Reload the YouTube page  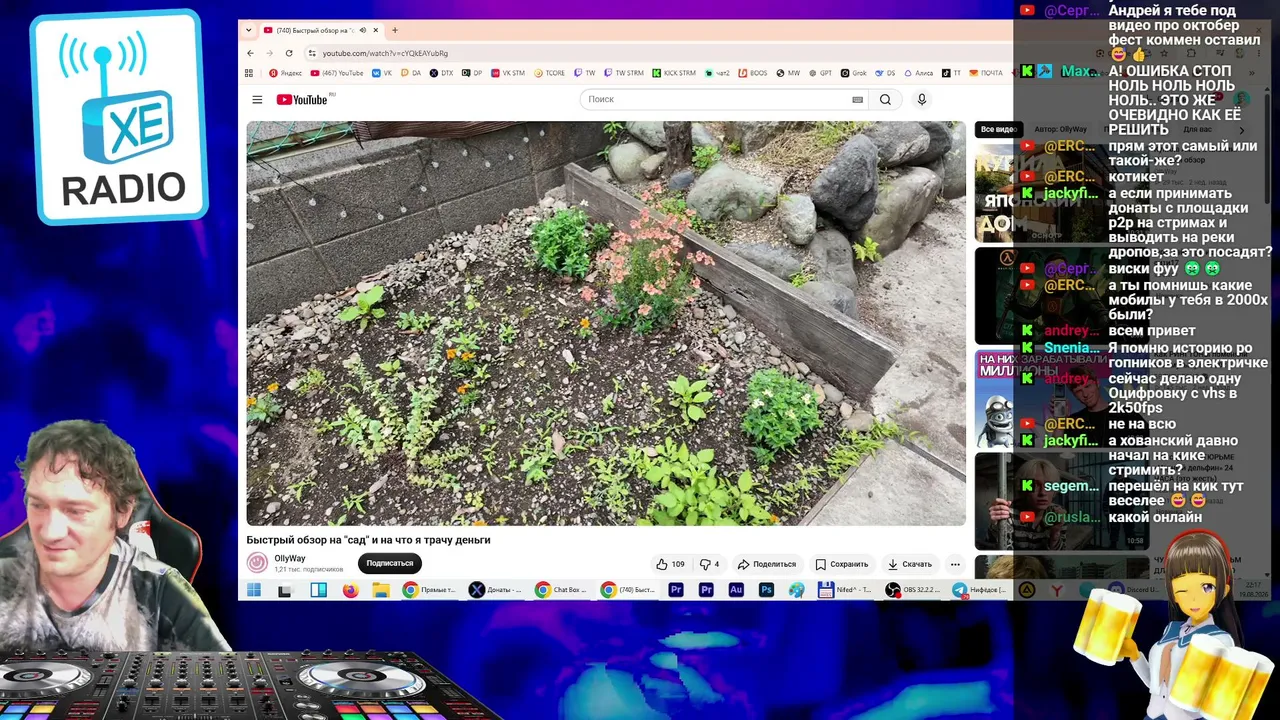click(x=289, y=53)
